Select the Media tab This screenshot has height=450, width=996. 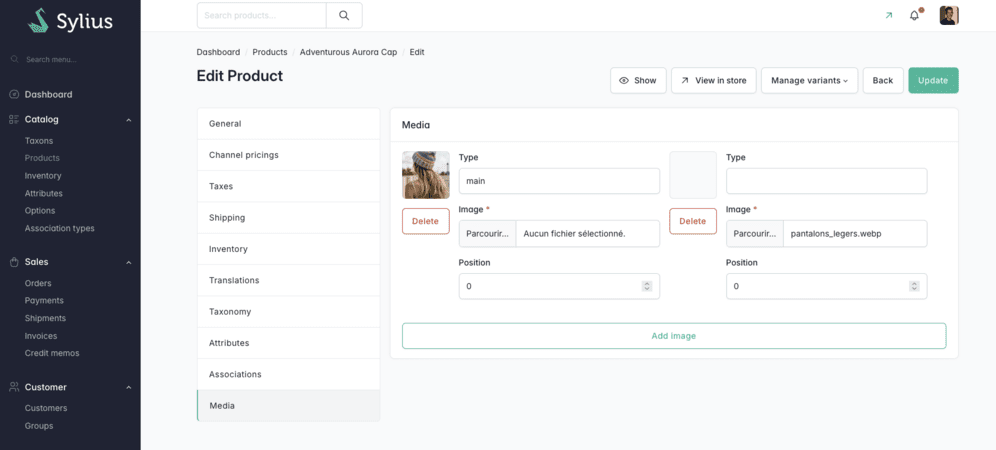pos(288,406)
